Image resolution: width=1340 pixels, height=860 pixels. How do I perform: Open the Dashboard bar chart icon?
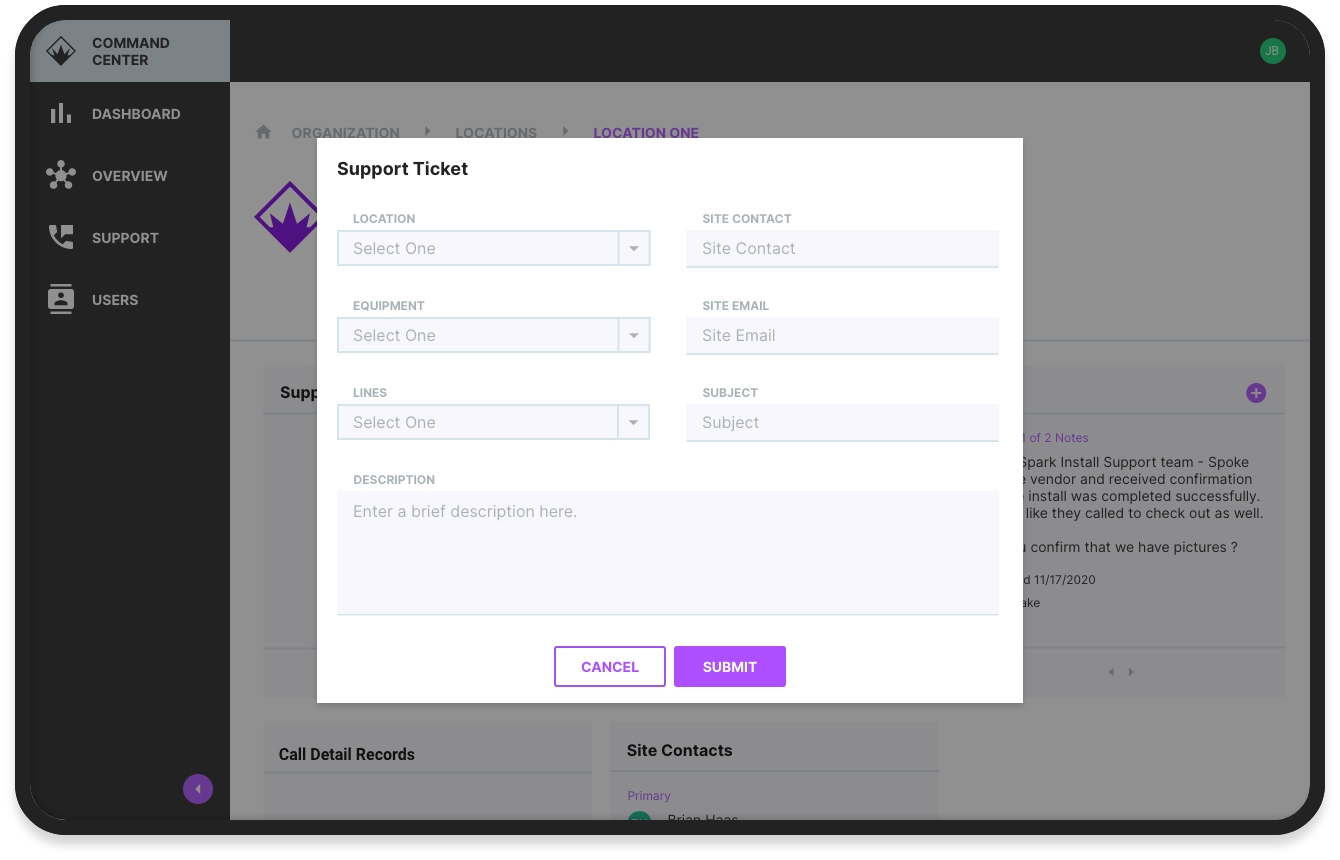click(x=61, y=113)
